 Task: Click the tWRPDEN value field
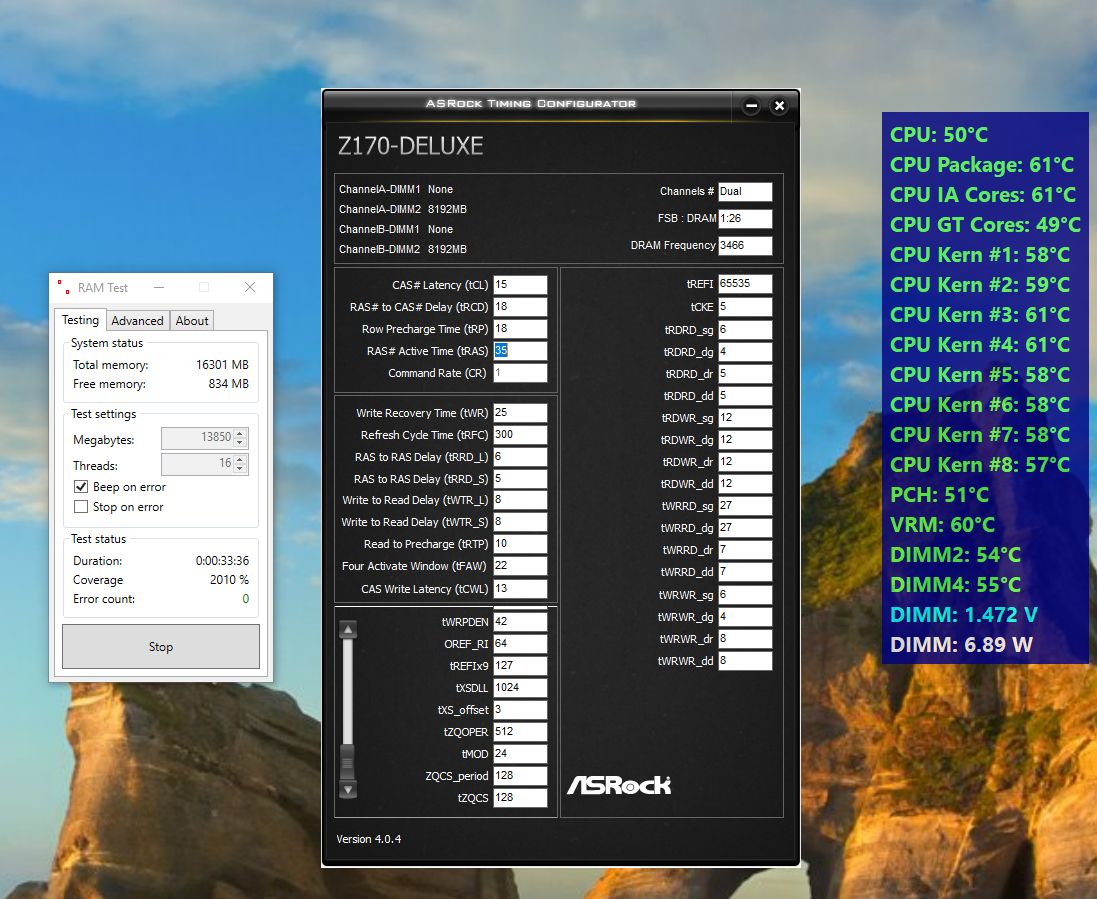[520, 622]
